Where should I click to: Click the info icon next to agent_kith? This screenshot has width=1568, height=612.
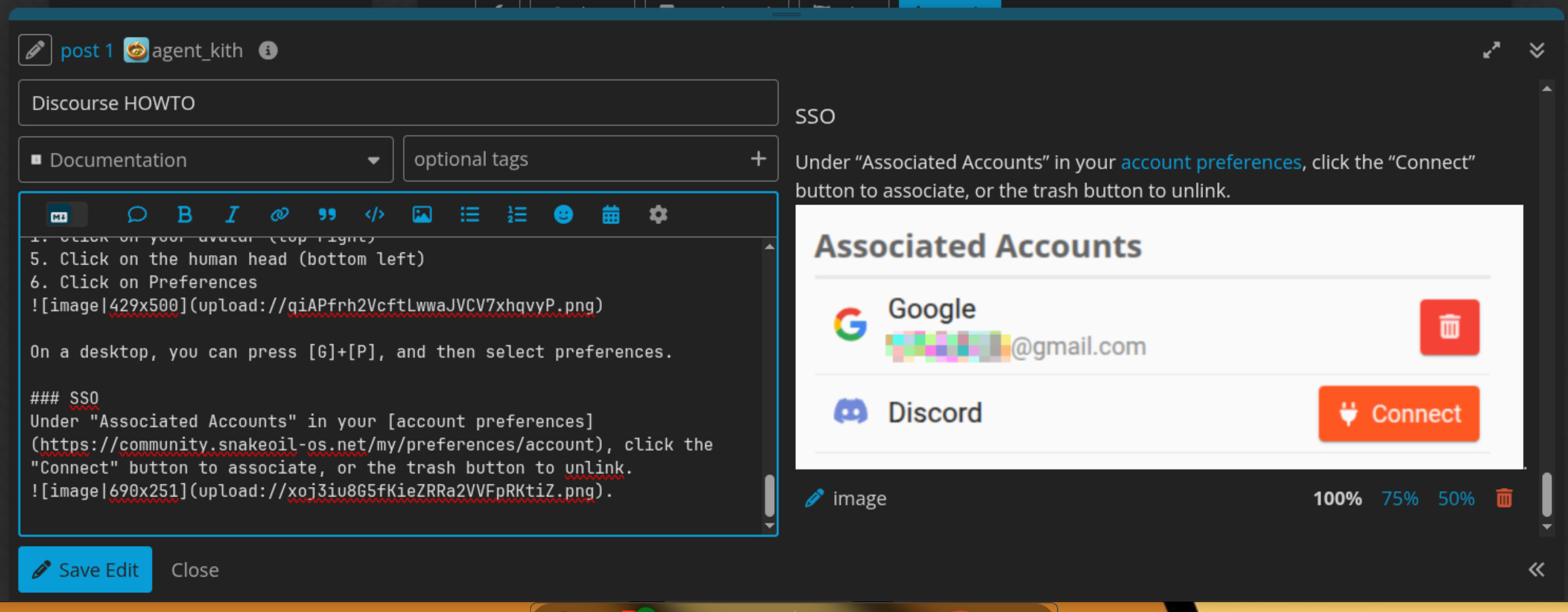click(268, 51)
